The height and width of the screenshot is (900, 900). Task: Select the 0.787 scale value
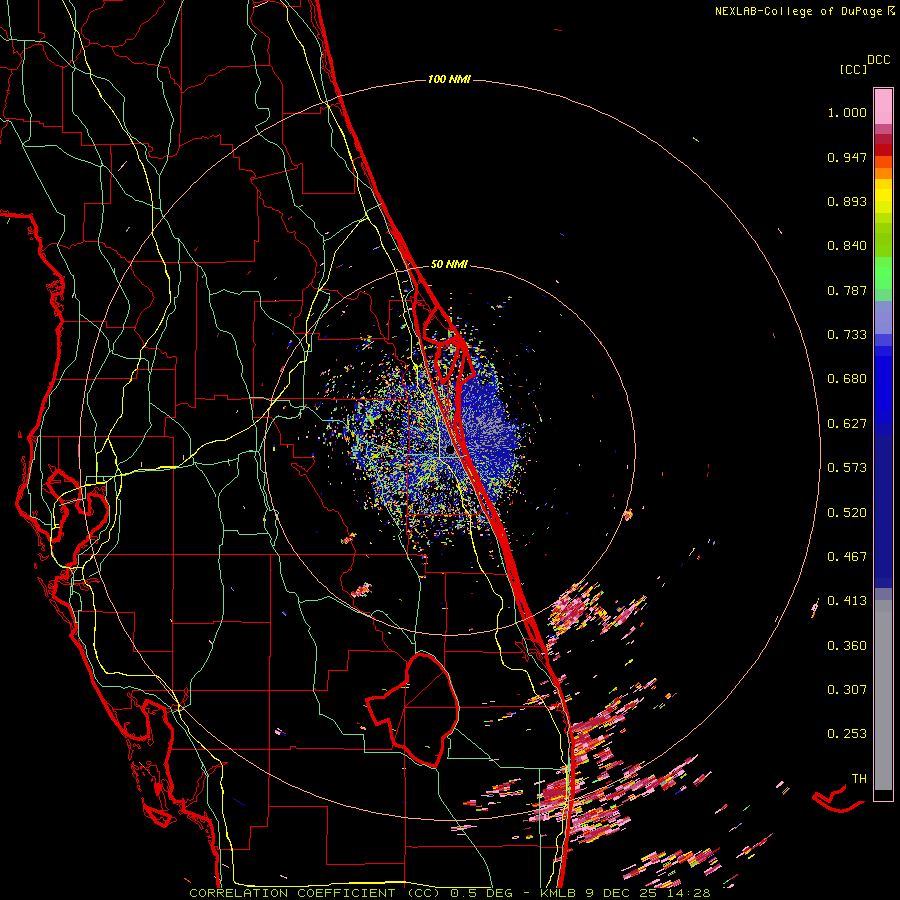[x=847, y=290]
